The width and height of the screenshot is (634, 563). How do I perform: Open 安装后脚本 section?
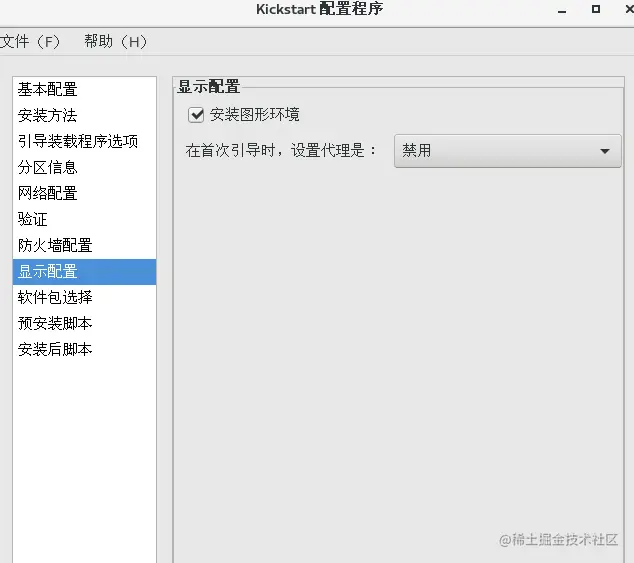85,349
